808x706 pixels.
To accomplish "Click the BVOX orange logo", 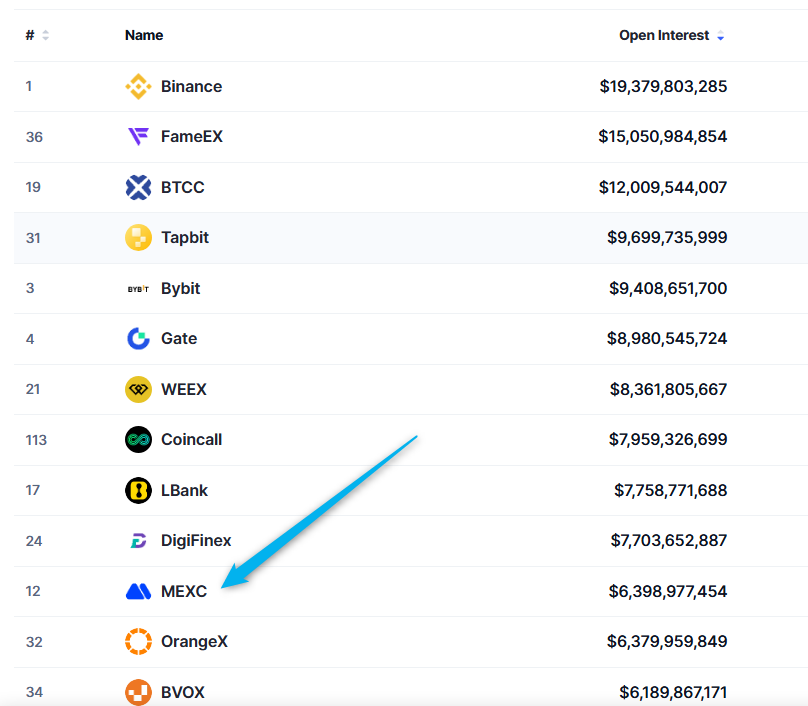I will coord(138,692).
